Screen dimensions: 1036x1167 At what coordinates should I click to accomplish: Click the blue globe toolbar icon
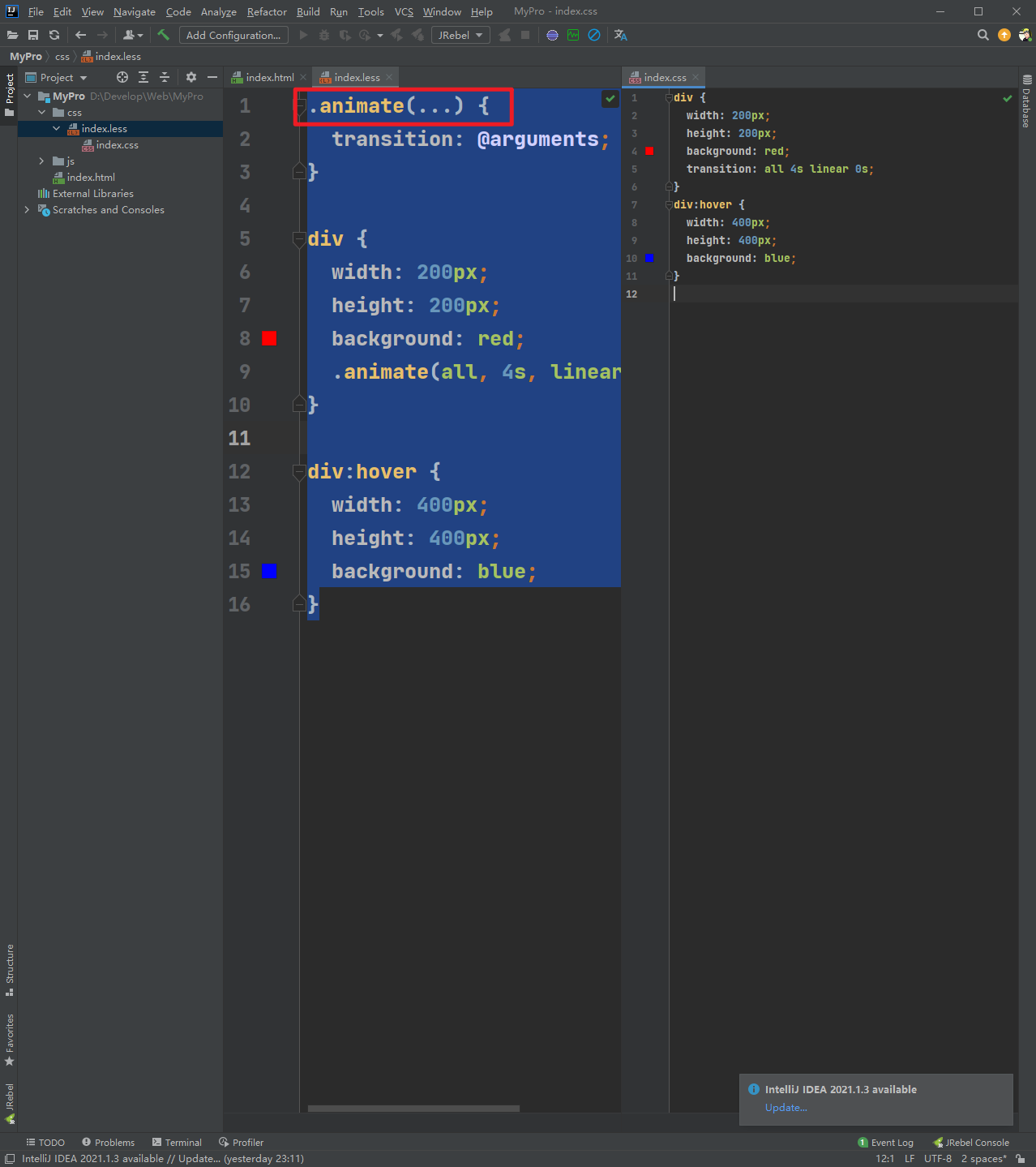[x=552, y=35]
